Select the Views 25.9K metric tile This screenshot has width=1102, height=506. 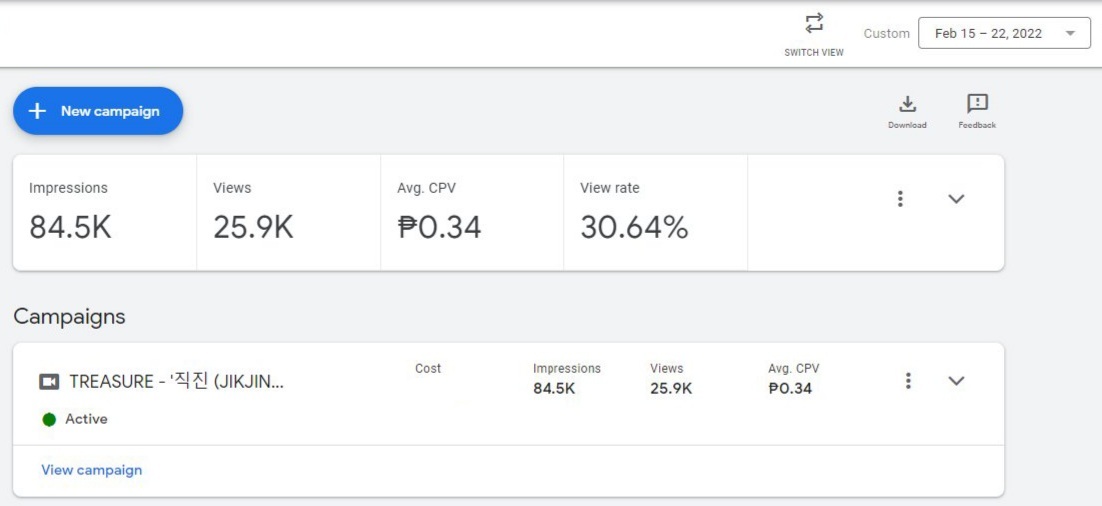coord(289,213)
